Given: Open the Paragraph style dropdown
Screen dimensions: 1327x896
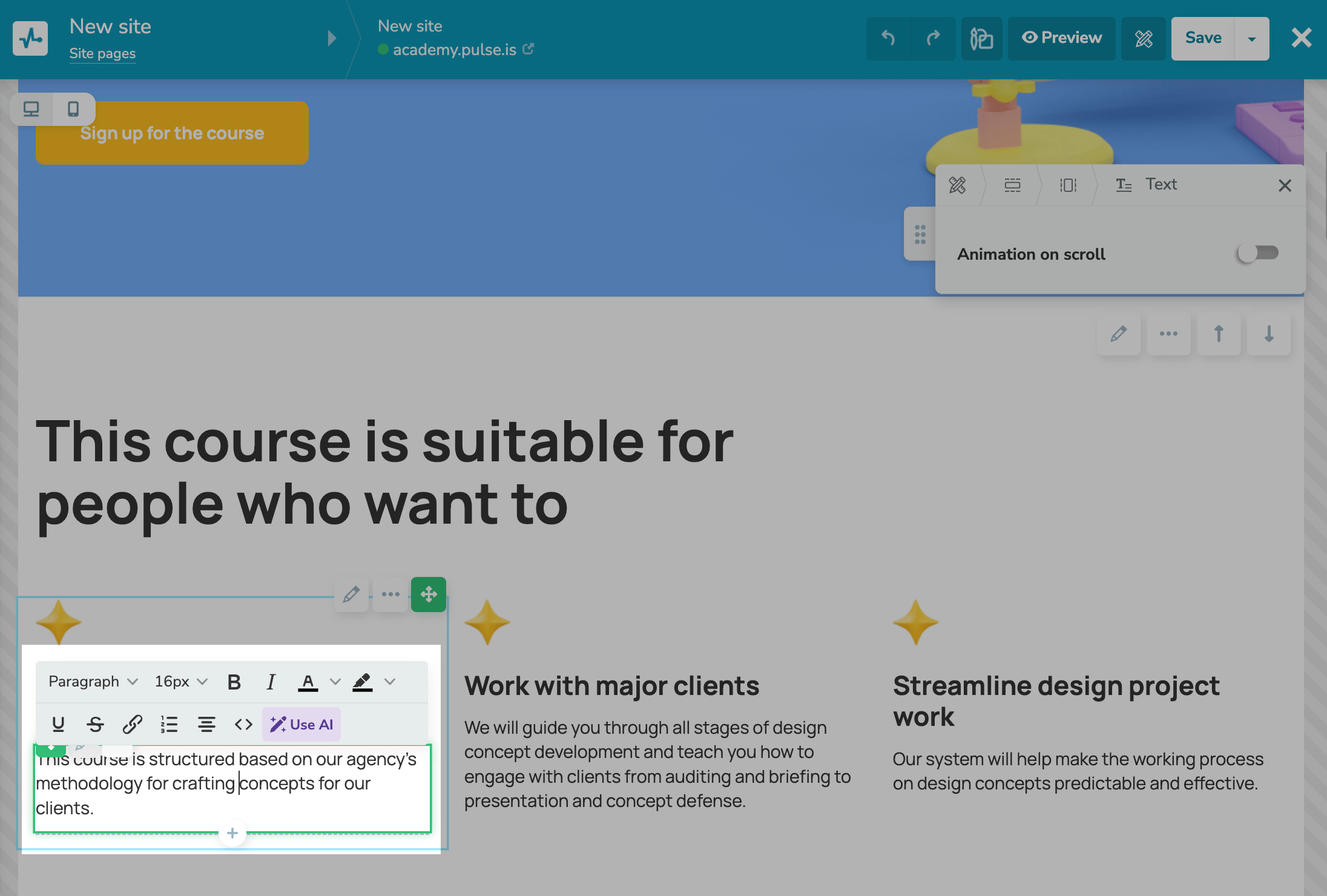Looking at the screenshot, I should (93, 682).
